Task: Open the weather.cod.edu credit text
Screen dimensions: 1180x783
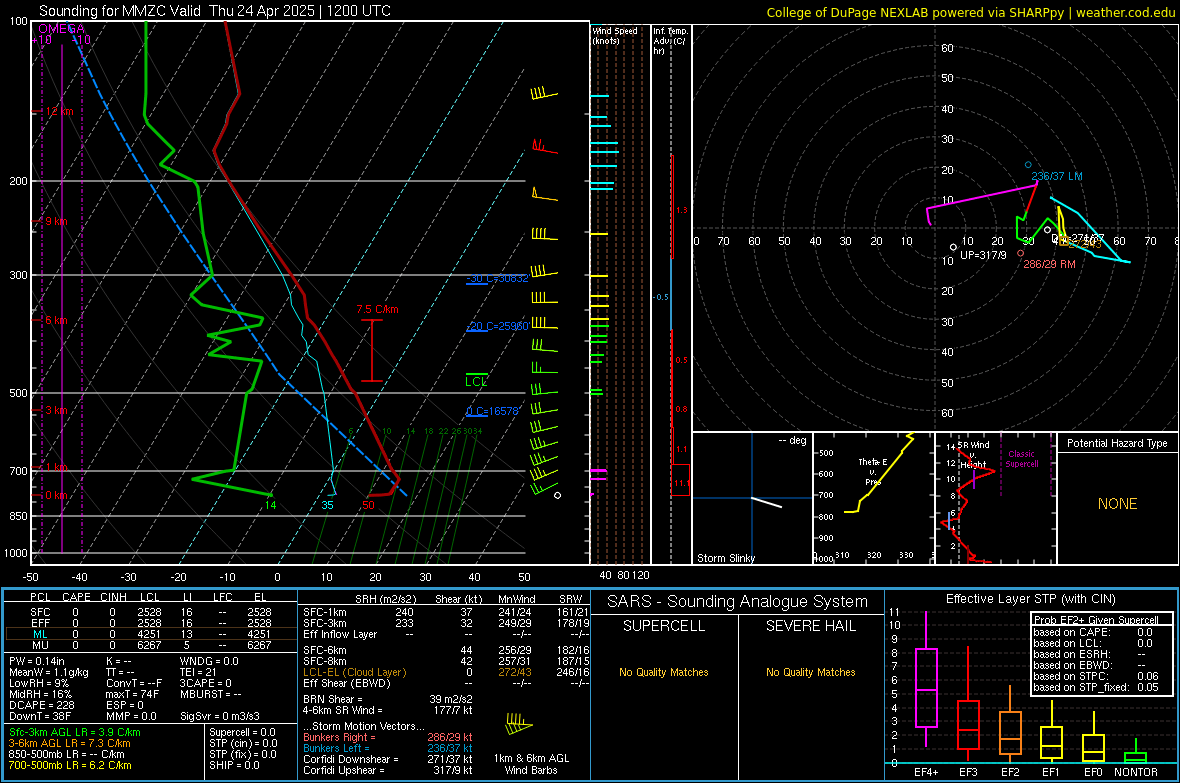Action: 1126,12
